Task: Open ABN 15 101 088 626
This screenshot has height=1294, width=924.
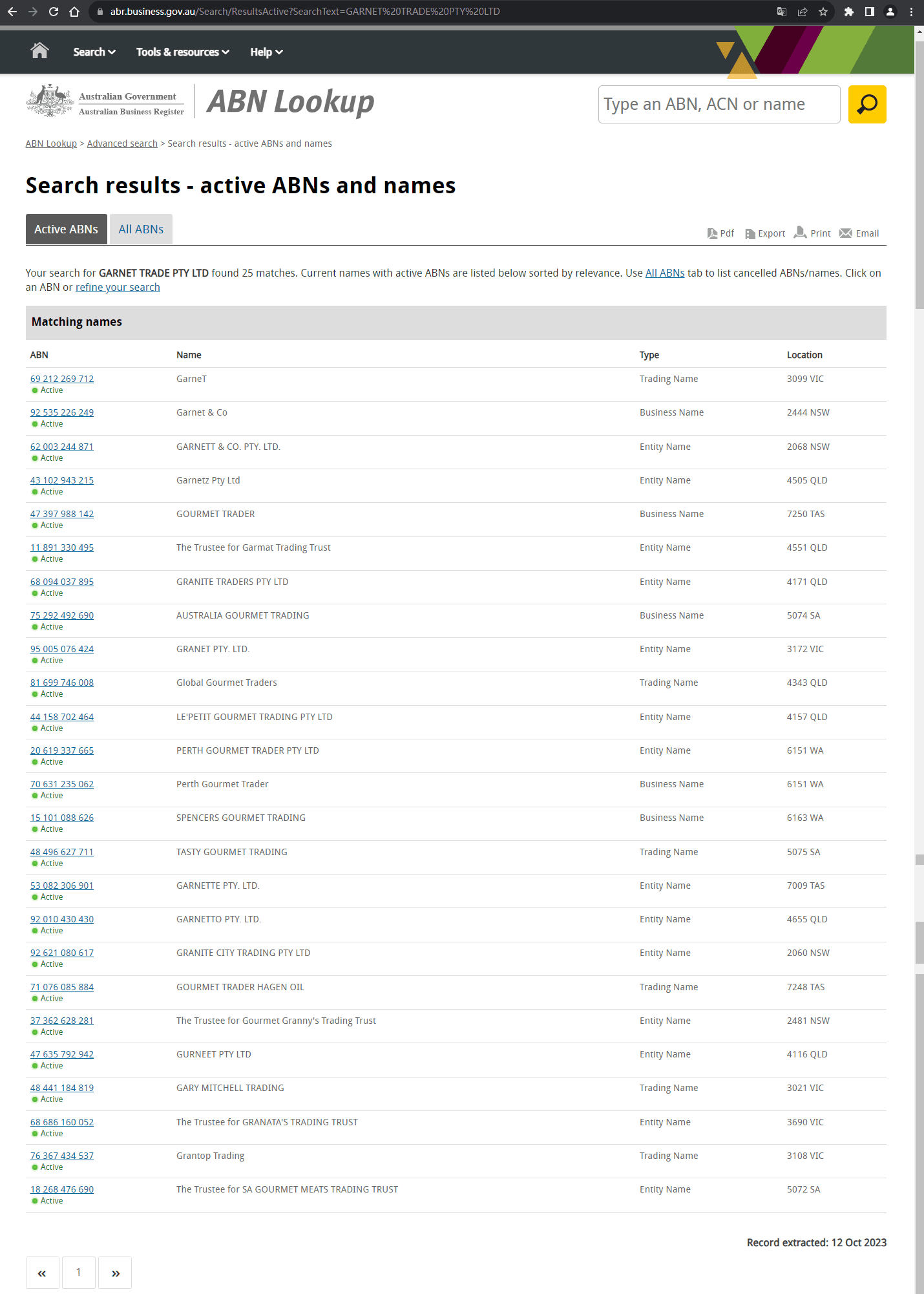Action: (62, 818)
